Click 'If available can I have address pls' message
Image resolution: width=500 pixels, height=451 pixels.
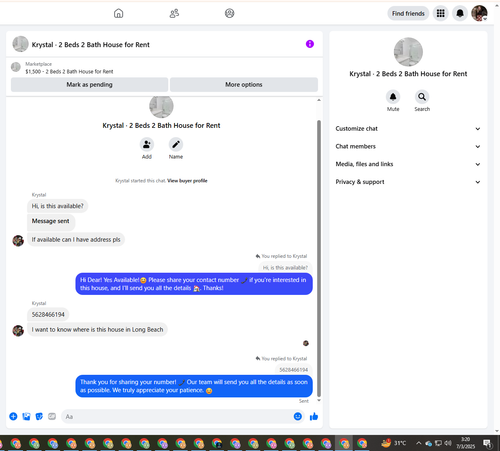click(76, 239)
